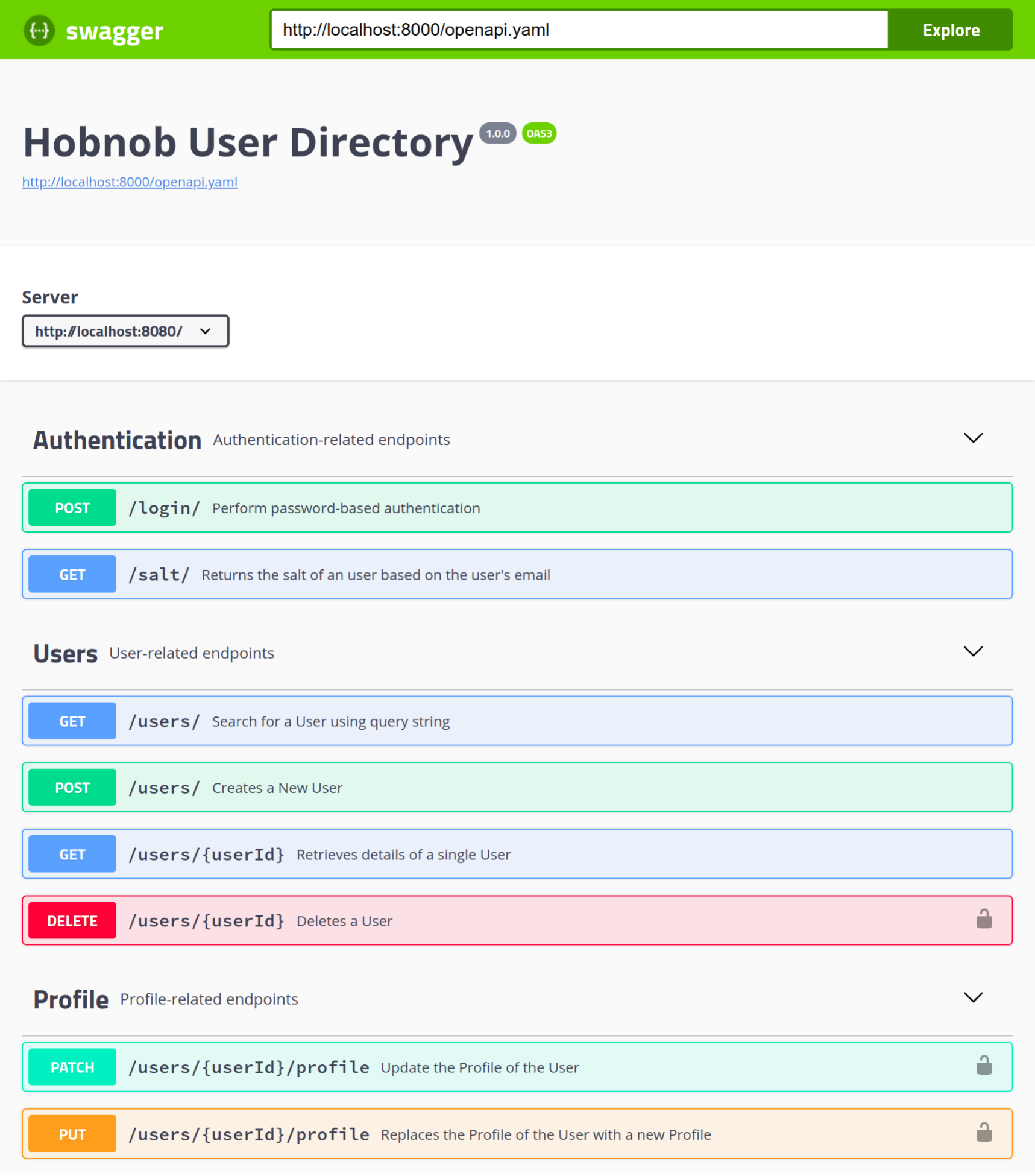This screenshot has width=1035, height=1176.
Task: Collapse the Profile section chevron
Action: coord(972,997)
